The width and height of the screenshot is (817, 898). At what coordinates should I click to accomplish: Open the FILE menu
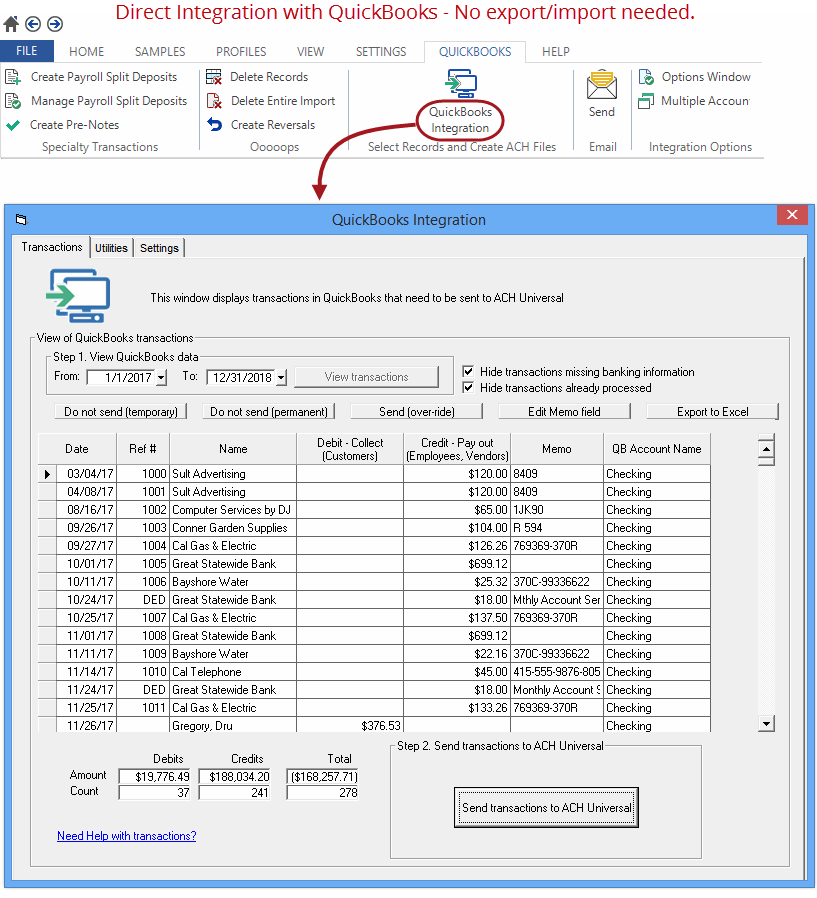(27, 51)
